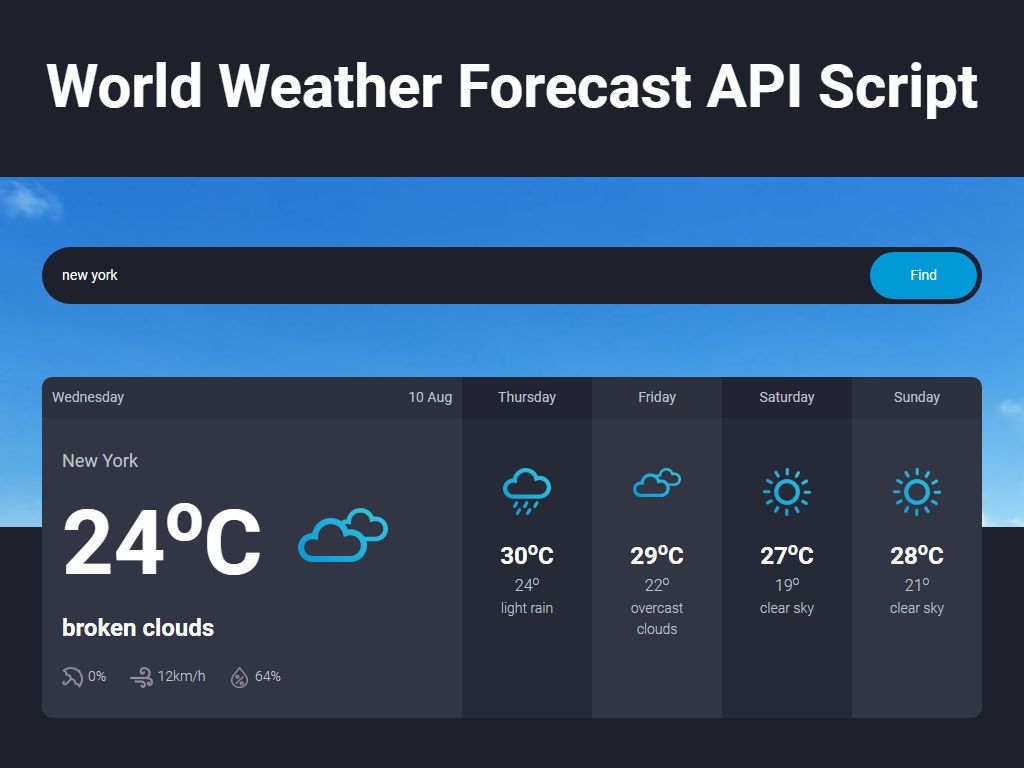Select the Saturday forecast header

(787, 397)
